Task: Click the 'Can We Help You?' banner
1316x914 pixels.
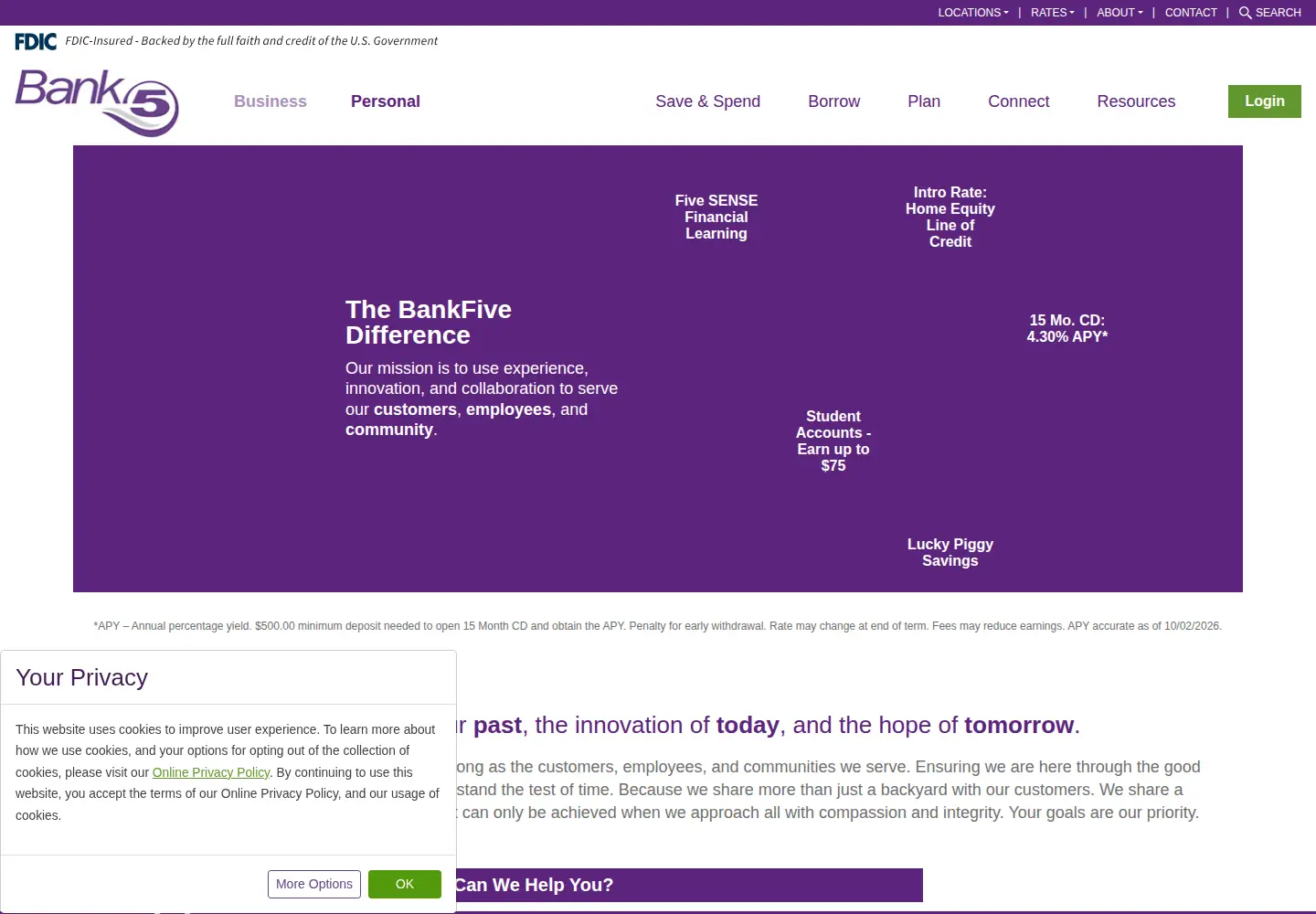Action: pyautogui.click(x=690, y=885)
